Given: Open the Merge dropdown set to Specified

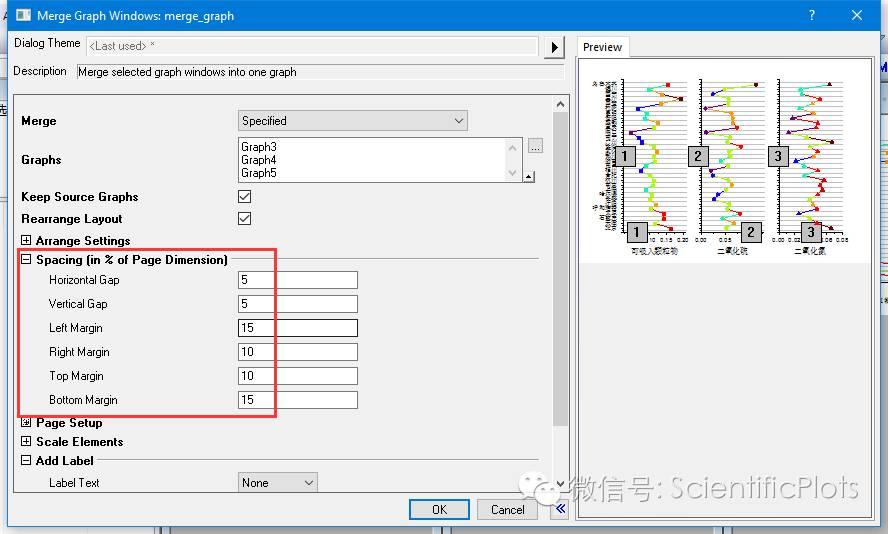Looking at the screenshot, I should click(353, 121).
